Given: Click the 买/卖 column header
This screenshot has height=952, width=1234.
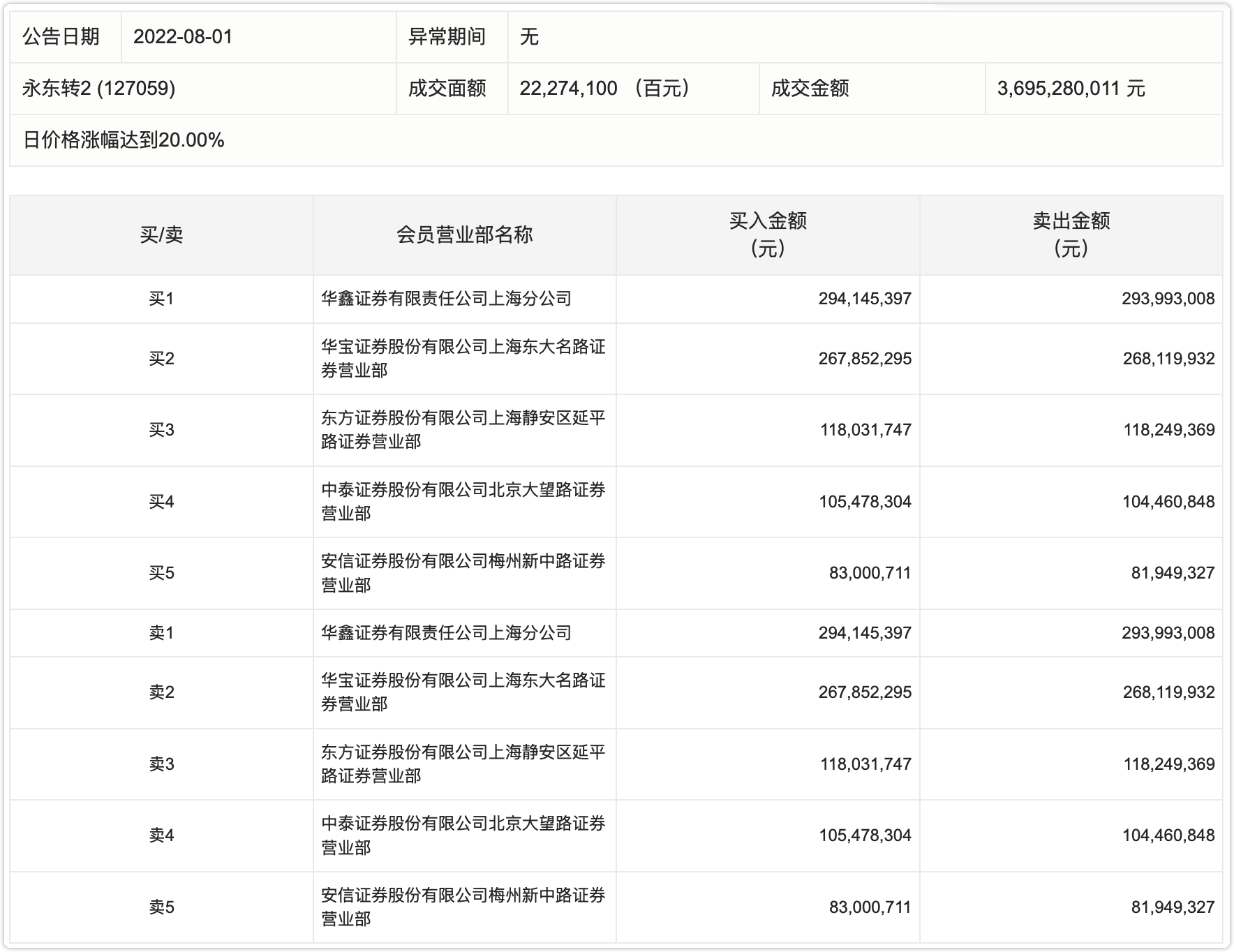Looking at the screenshot, I should (x=165, y=234).
